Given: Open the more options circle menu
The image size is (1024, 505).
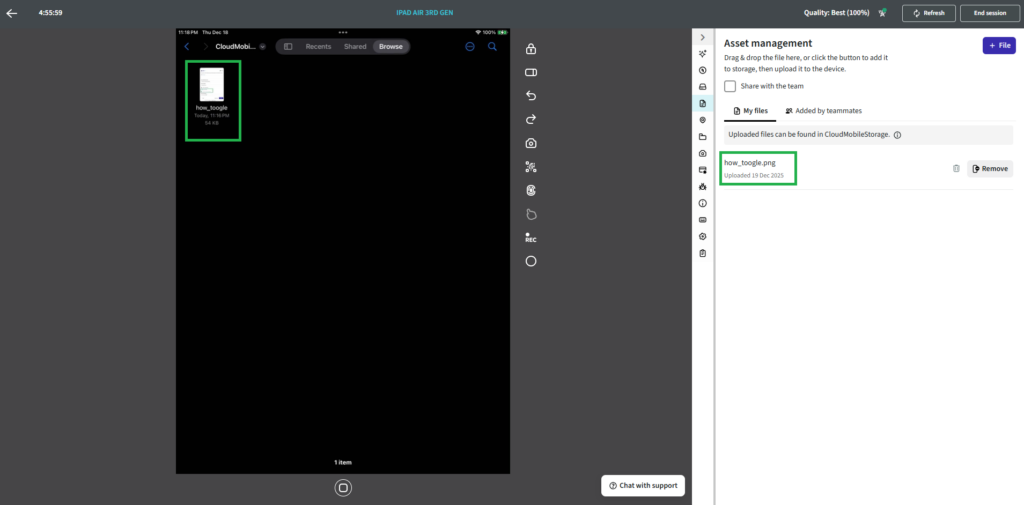Looking at the screenshot, I should [x=470, y=47].
